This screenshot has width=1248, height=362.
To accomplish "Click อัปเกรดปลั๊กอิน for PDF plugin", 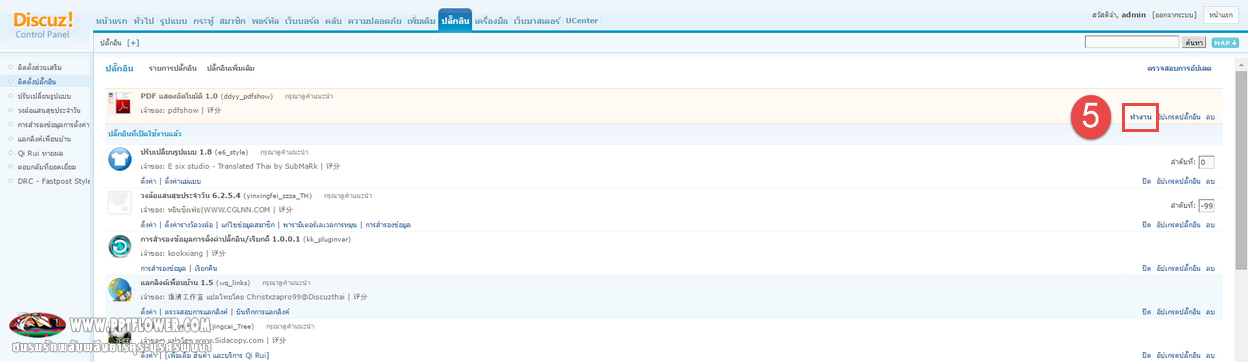I will [x=1178, y=118].
